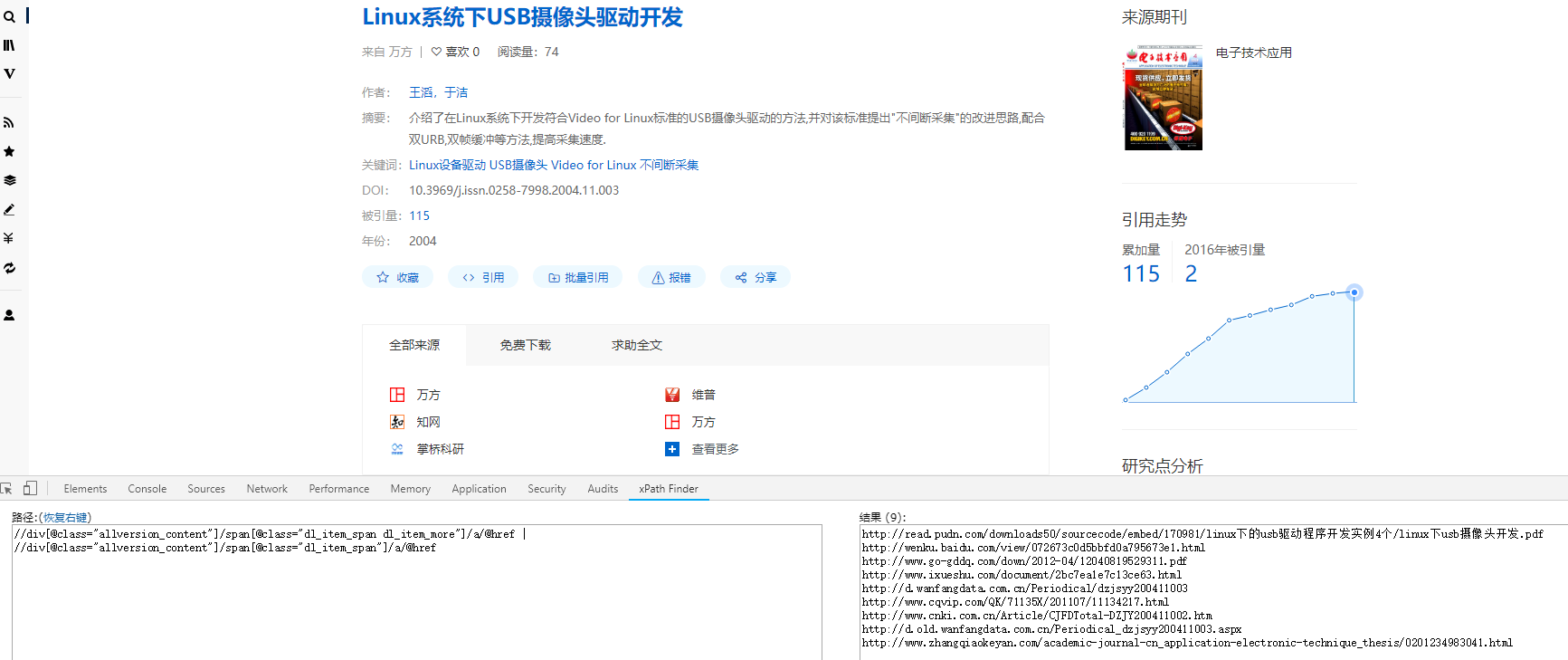Click the 批量引用 batch cite button
The width and height of the screenshot is (1568, 660).
click(x=578, y=277)
